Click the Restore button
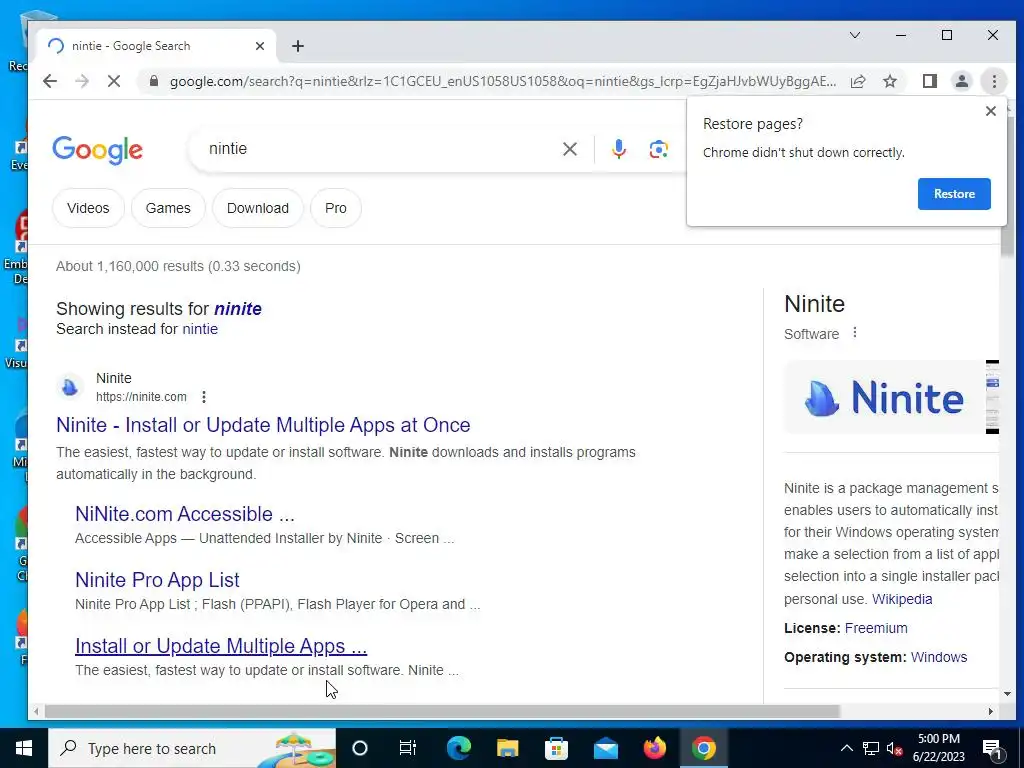This screenshot has width=1024, height=768. pos(954,194)
